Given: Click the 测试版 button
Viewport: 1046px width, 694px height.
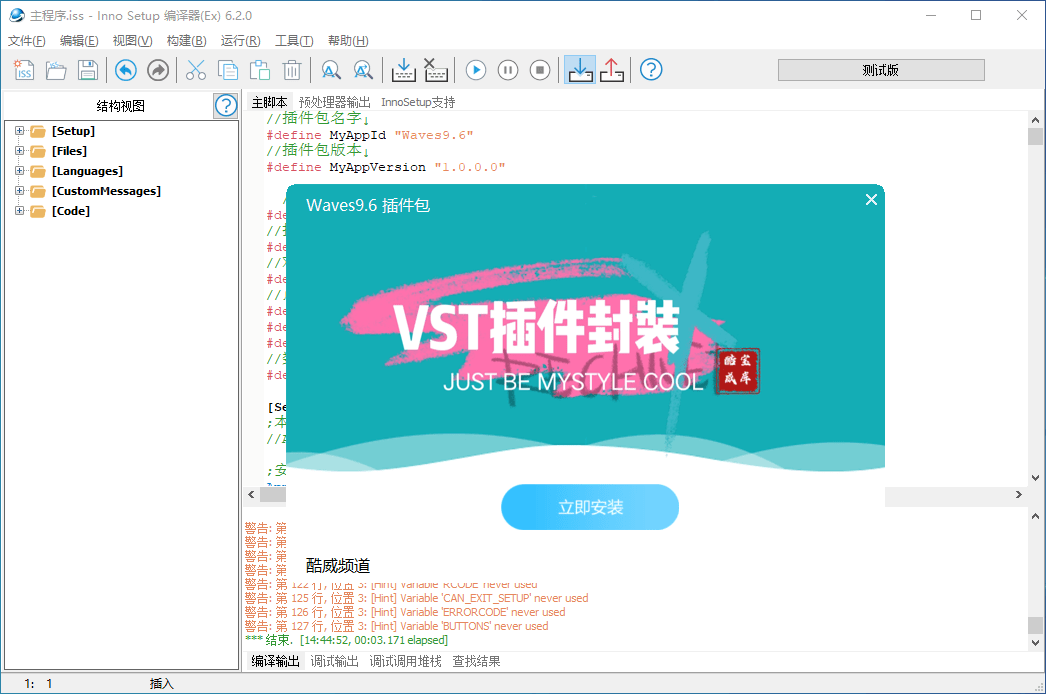Looking at the screenshot, I should [x=881, y=70].
